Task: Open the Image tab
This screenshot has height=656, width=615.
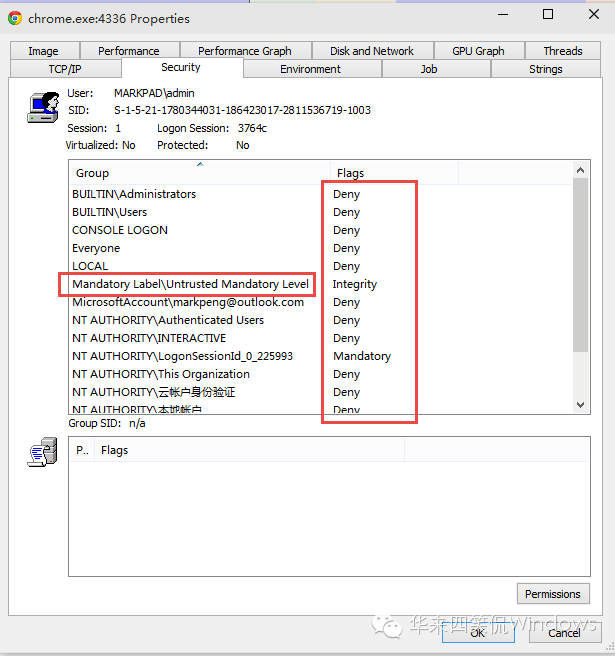Action: click(44, 51)
